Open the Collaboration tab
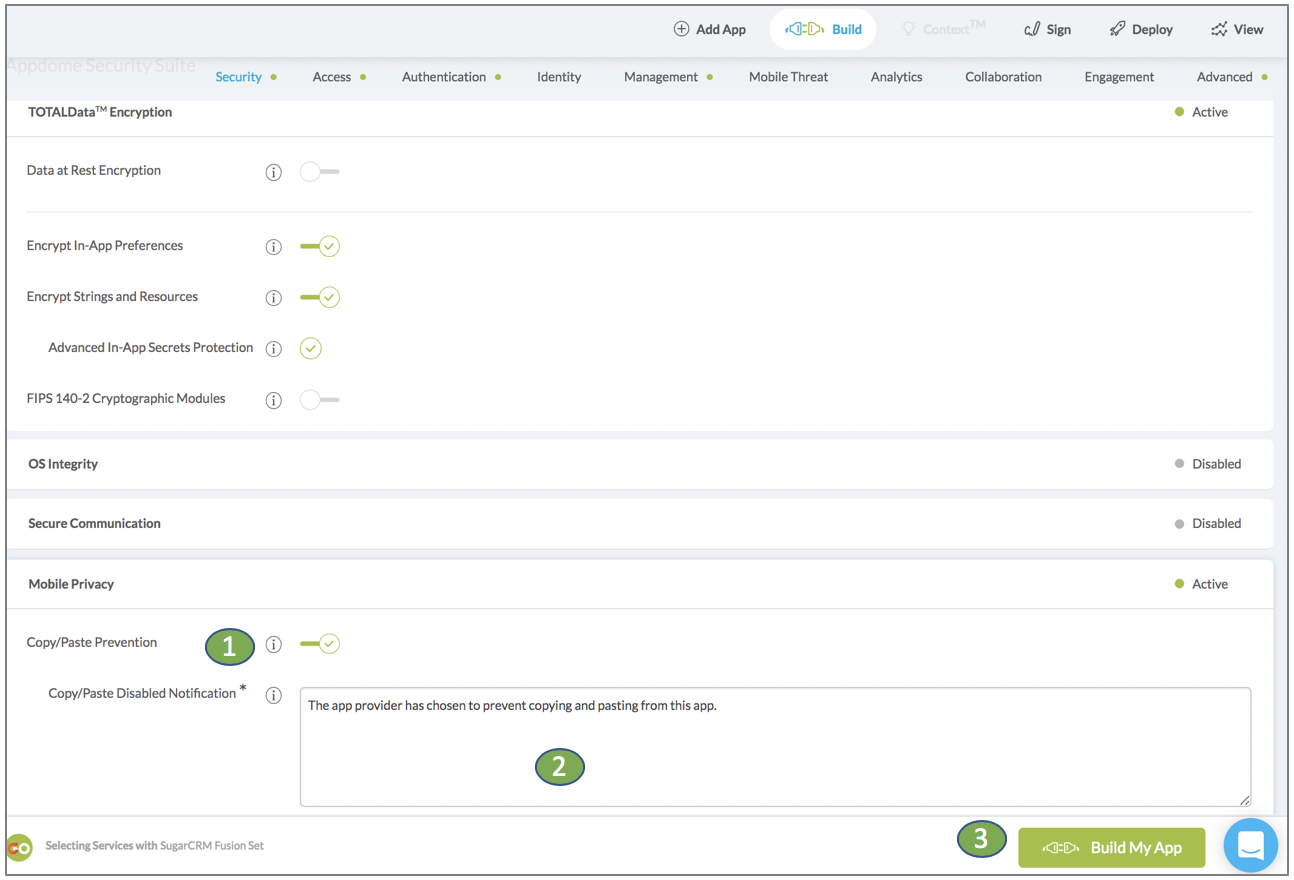 point(1003,77)
